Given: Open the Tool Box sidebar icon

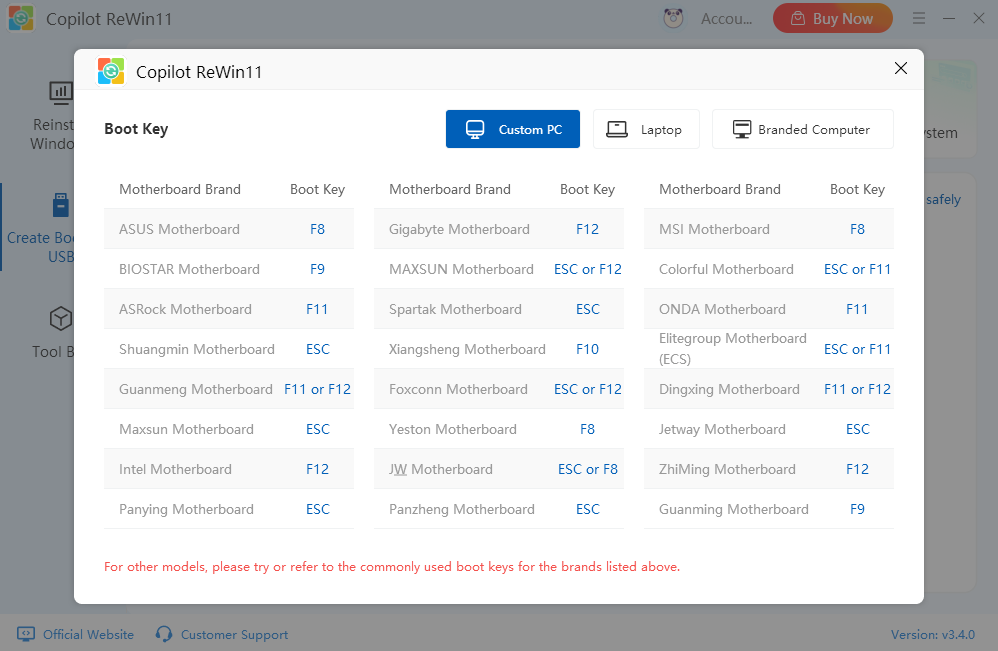Looking at the screenshot, I should (60, 319).
